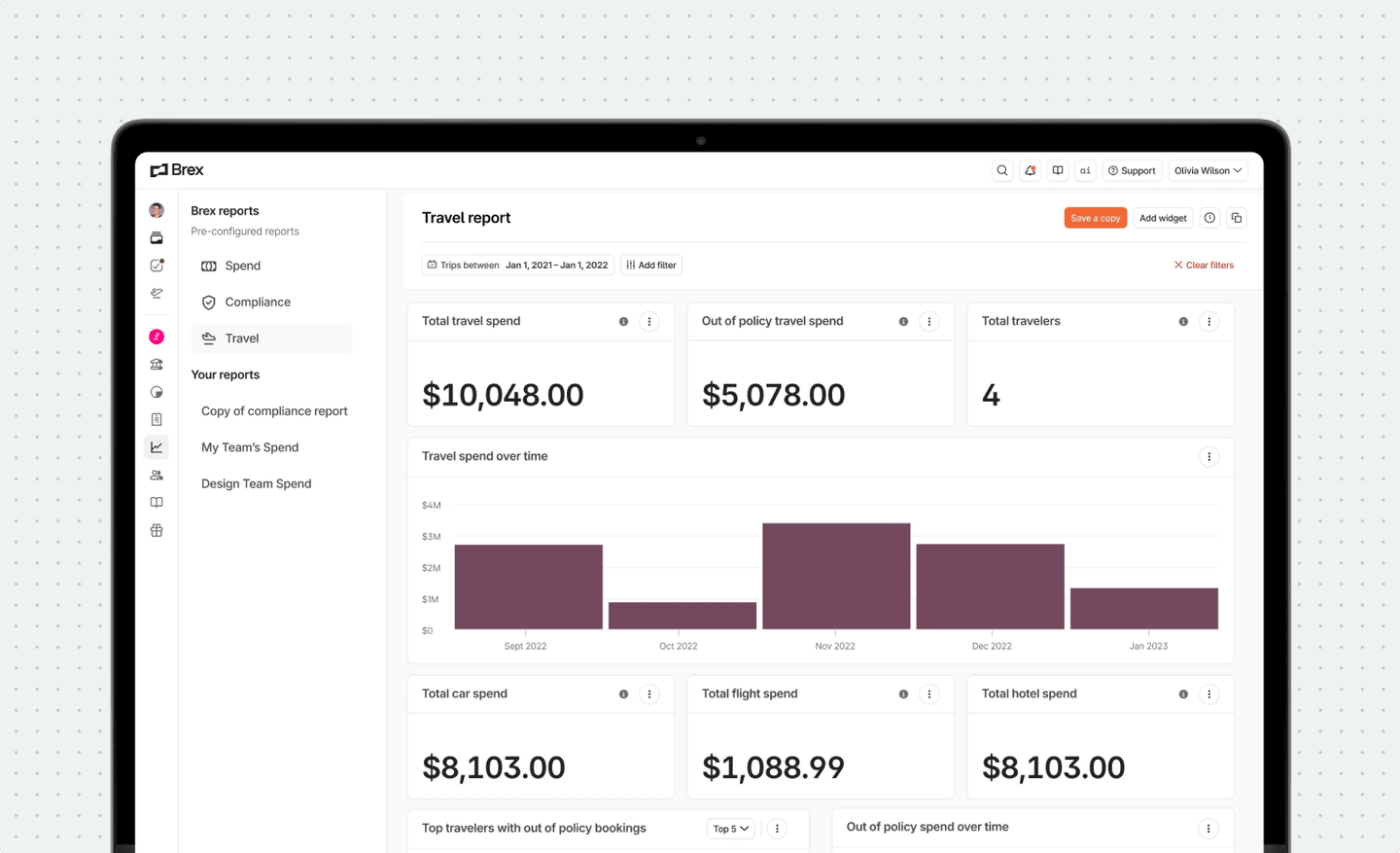1400x853 pixels.
Task: Open the My Team's Spend report
Action: click(250, 447)
